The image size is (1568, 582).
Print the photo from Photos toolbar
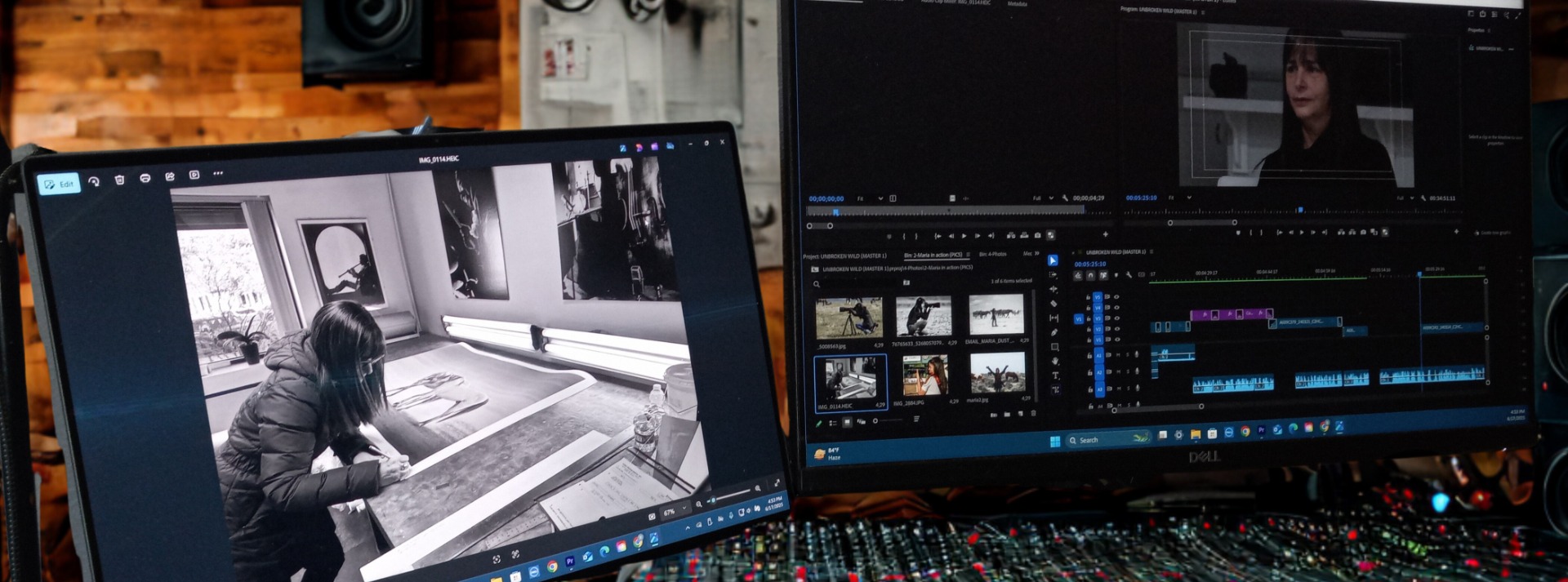click(x=145, y=178)
